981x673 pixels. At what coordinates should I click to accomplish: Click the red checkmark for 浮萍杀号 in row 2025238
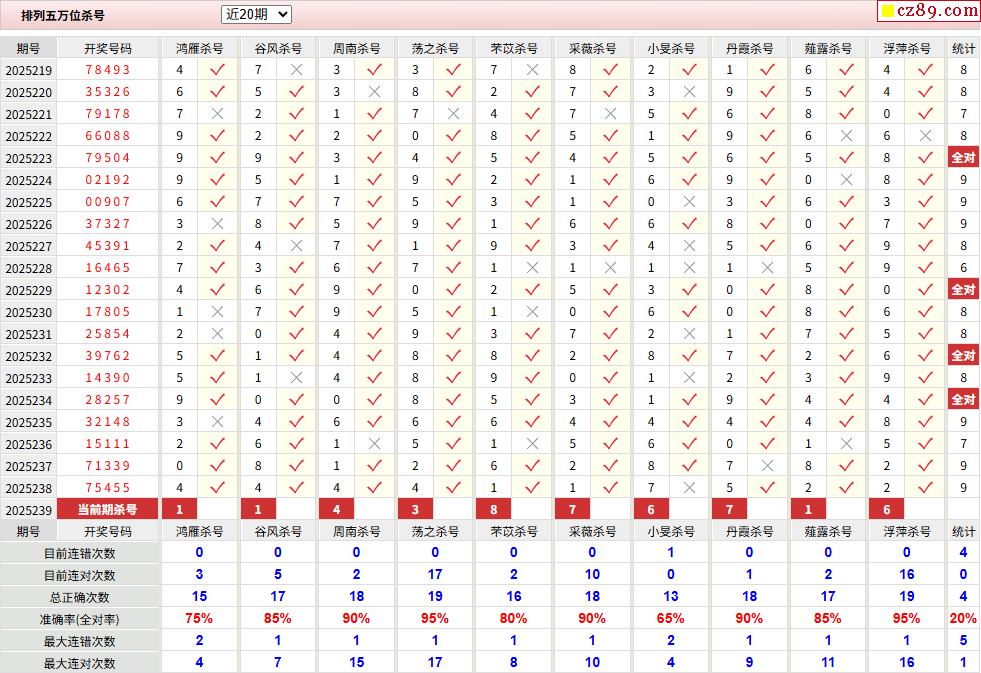tap(925, 488)
